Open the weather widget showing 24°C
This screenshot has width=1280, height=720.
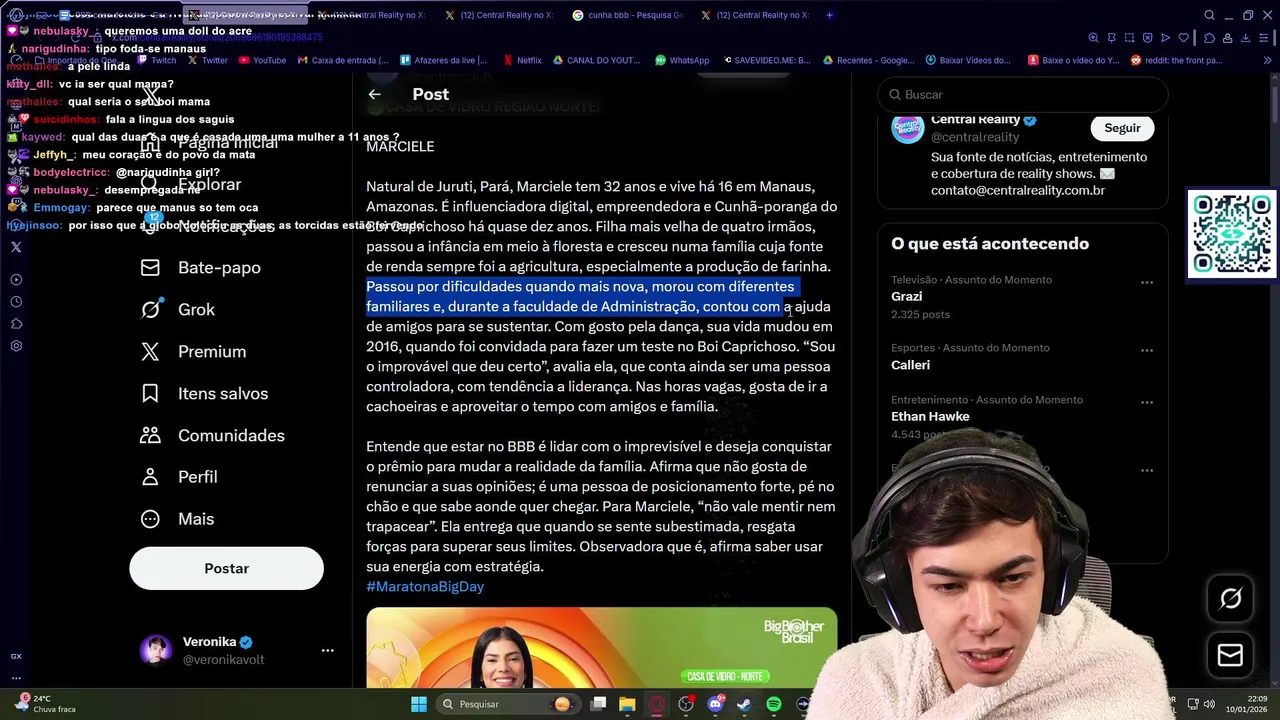pos(47,704)
